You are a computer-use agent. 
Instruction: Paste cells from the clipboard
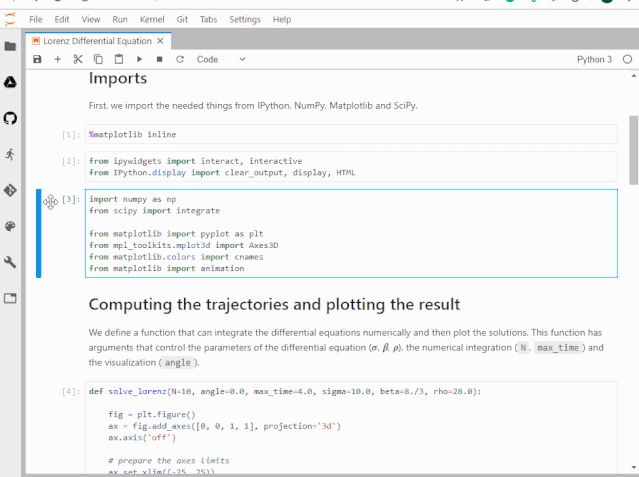coord(119,60)
